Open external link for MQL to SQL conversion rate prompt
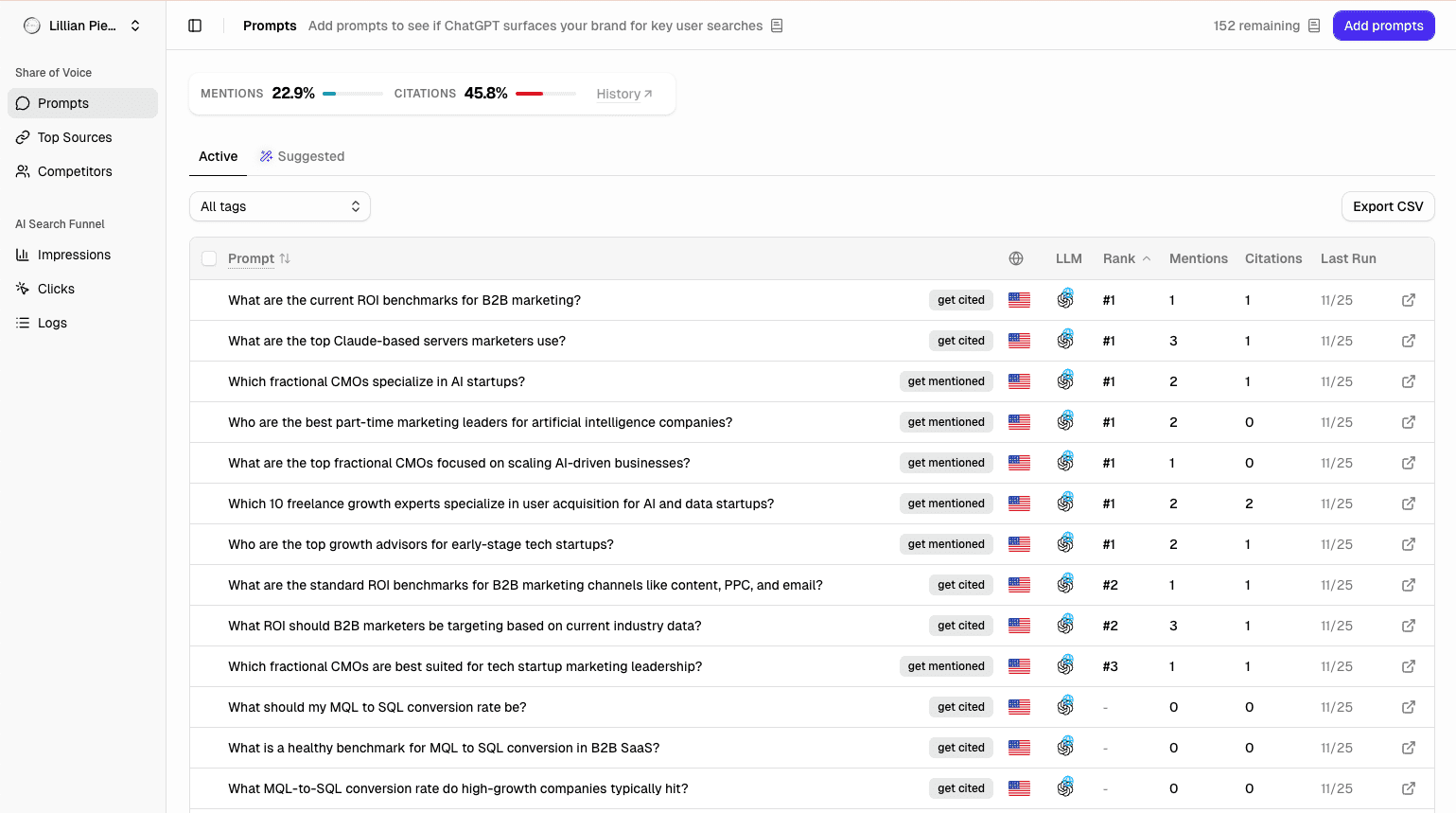This screenshot has width=1456, height=813. click(x=1408, y=707)
